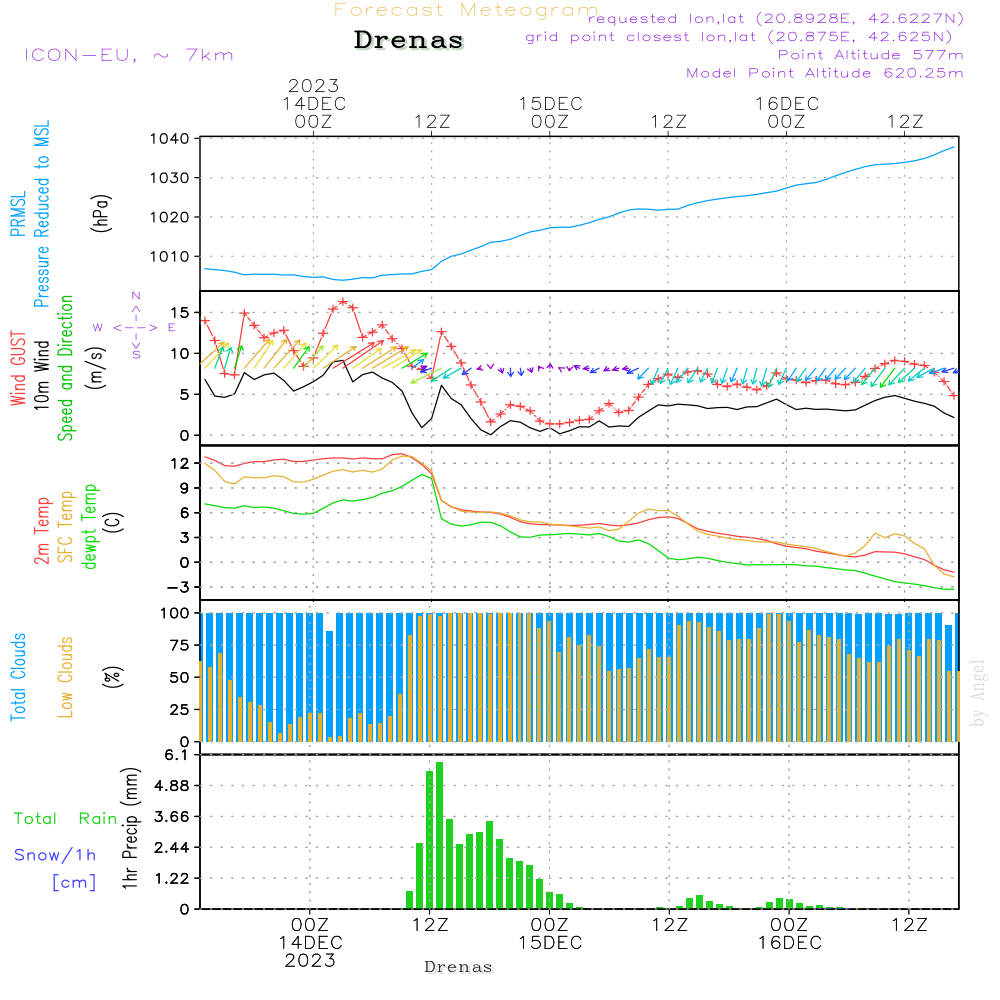Click the '(%)' cloud unit label
Image resolution: width=1000 pixels, height=1000 pixels.
point(112,677)
